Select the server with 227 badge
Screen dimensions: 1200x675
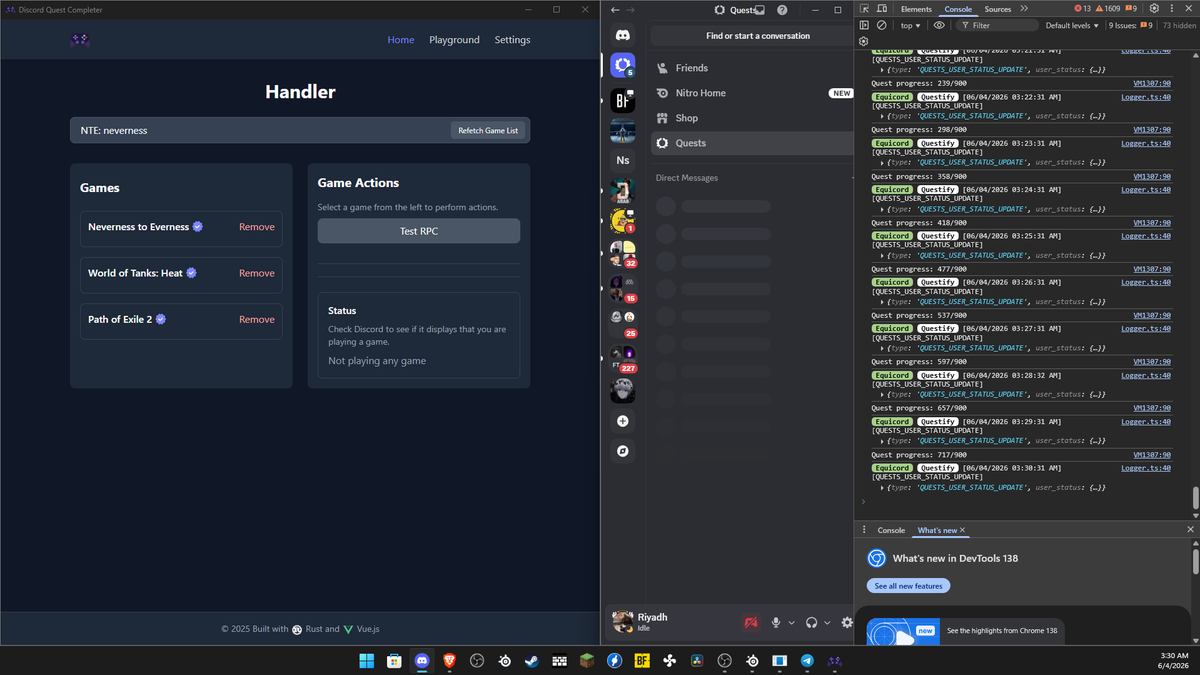(x=622, y=357)
